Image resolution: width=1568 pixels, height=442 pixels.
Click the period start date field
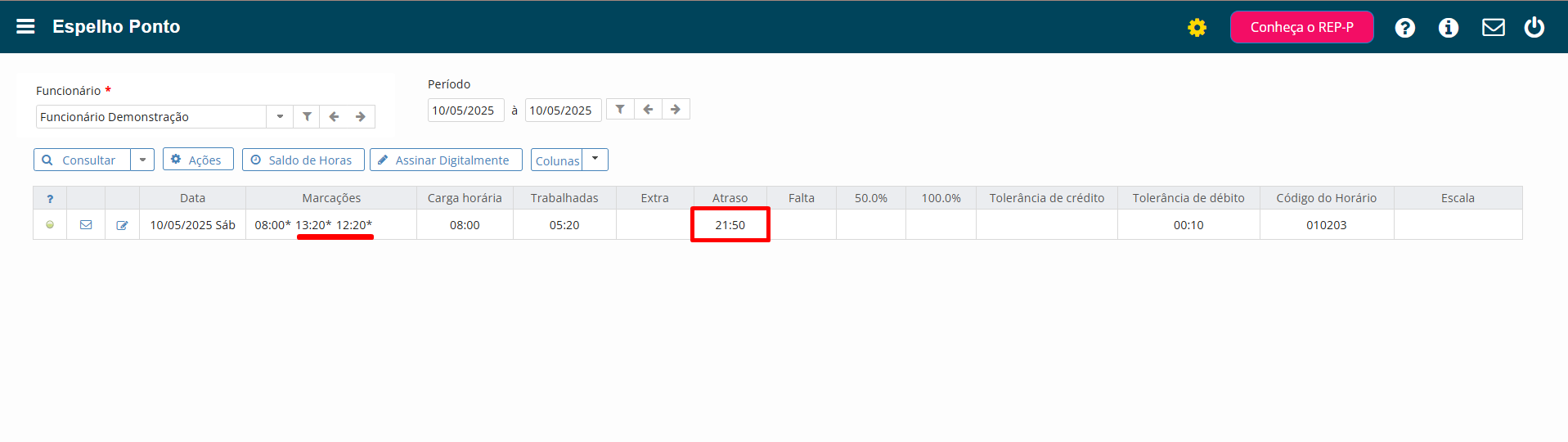465,110
